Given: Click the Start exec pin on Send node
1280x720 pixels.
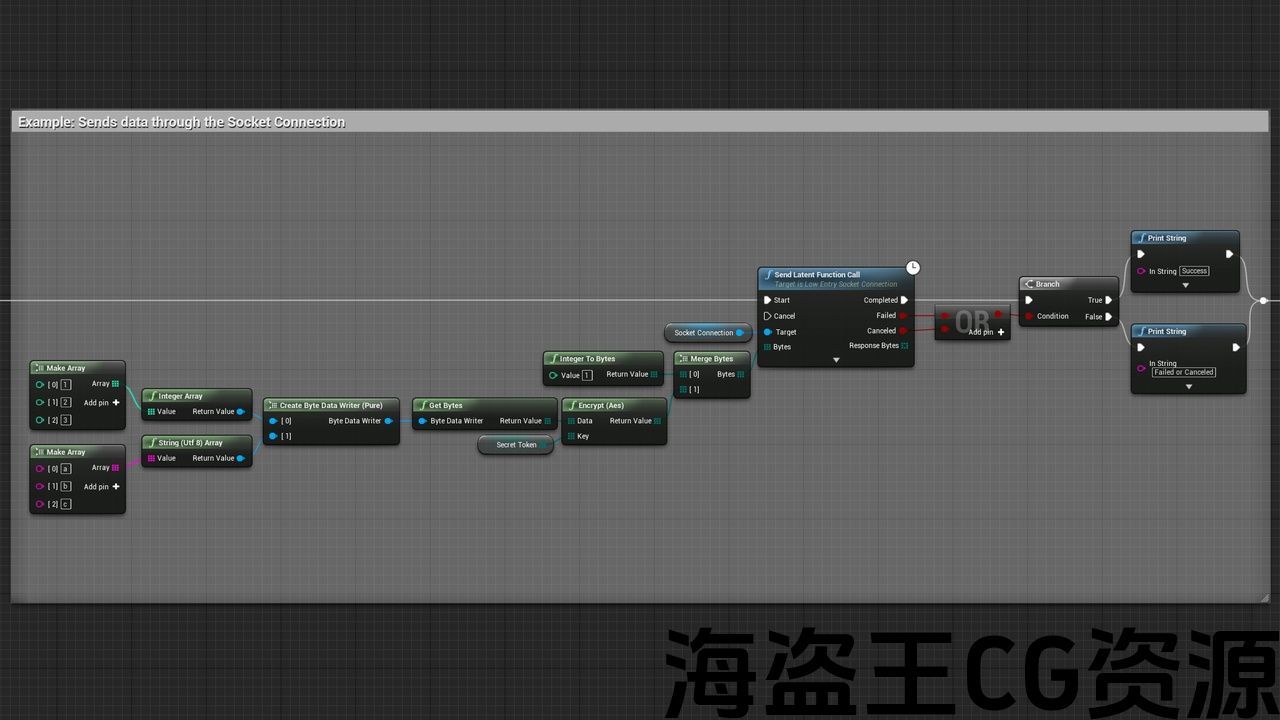Looking at the screenshot, I should click(767, 300).
